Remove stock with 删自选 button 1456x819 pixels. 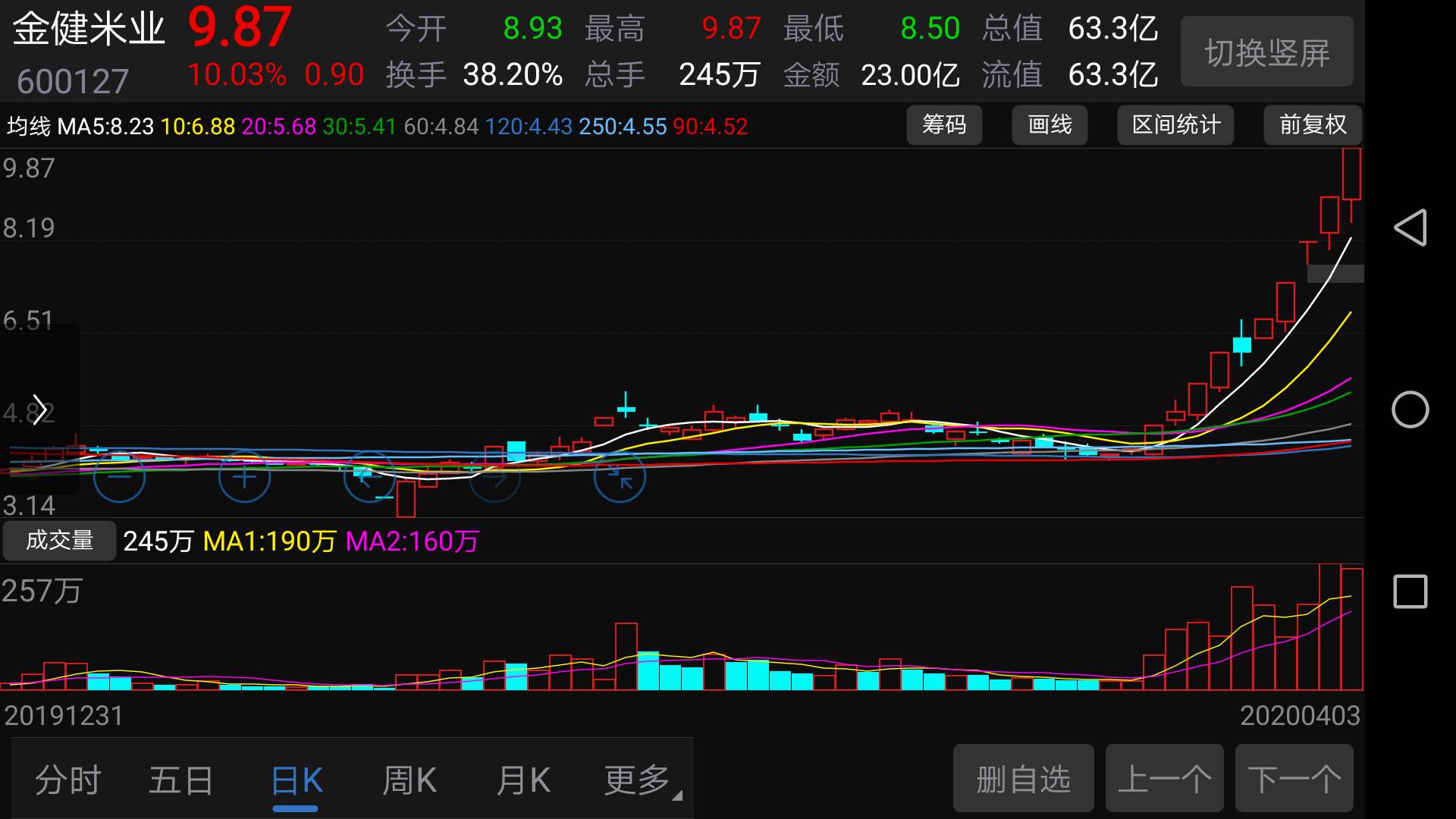click(x=1024, y=778)
